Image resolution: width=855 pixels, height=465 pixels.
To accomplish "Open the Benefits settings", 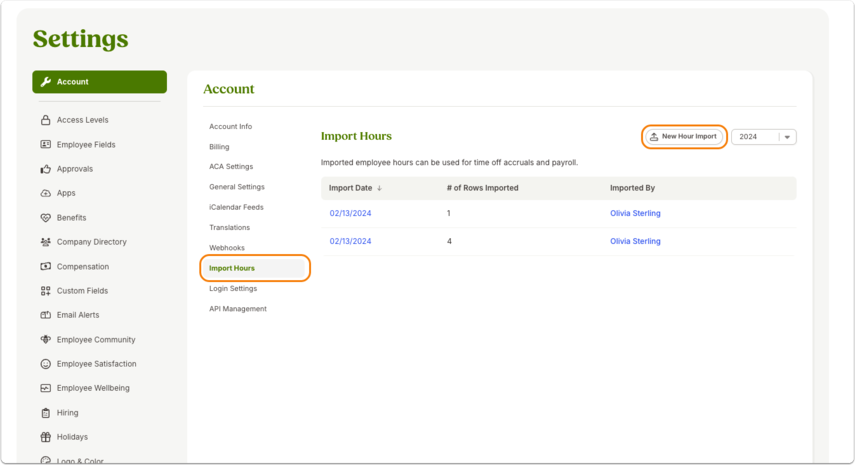I will click(x=71, y=218).
